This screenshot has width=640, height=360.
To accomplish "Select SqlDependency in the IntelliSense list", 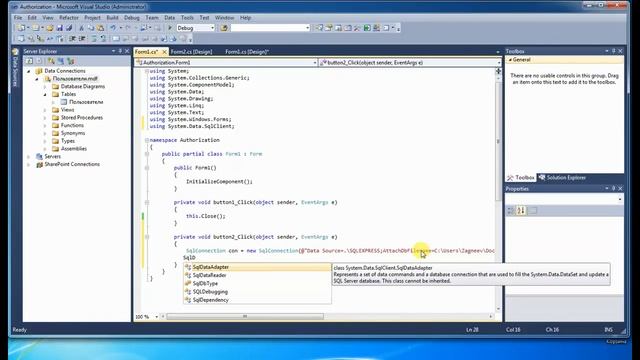I will point(257,300).
